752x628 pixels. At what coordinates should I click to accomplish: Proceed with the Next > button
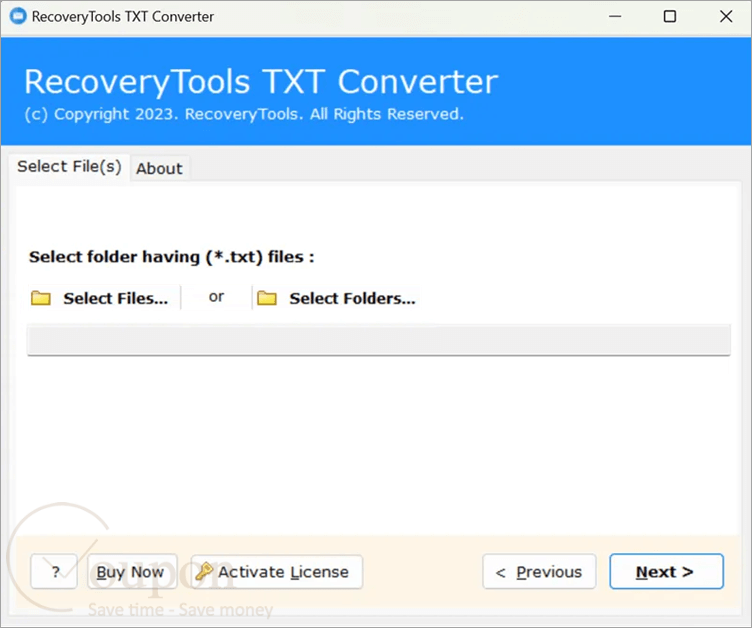click(666, 571)
